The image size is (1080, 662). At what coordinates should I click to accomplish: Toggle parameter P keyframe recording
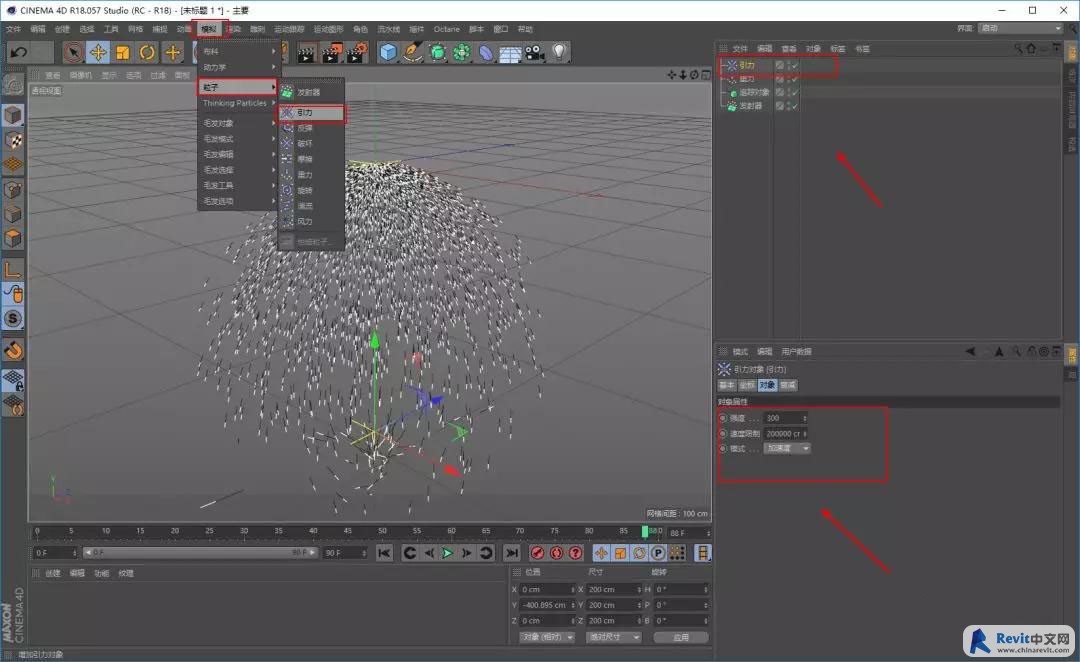(x=658, y=553)
